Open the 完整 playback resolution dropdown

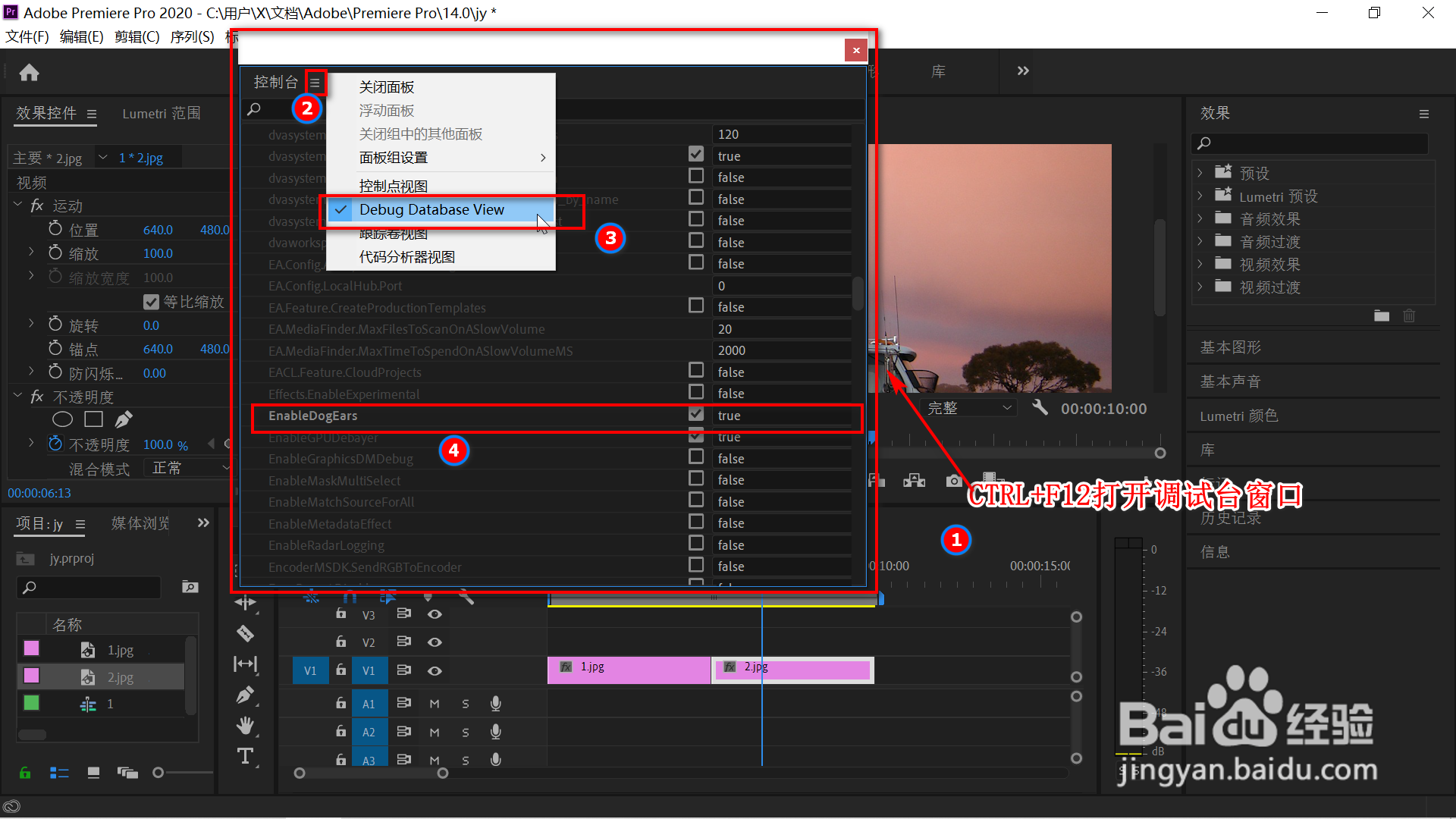pyautogui.click(x=970, y=408)
